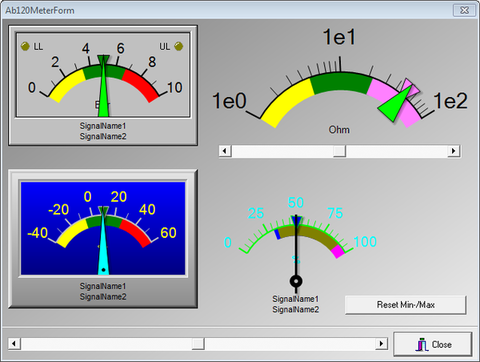The width and height of the screenshot is (480, 362).
Task: Click the Close button with door icon
Action: click(x=433, y=344)
